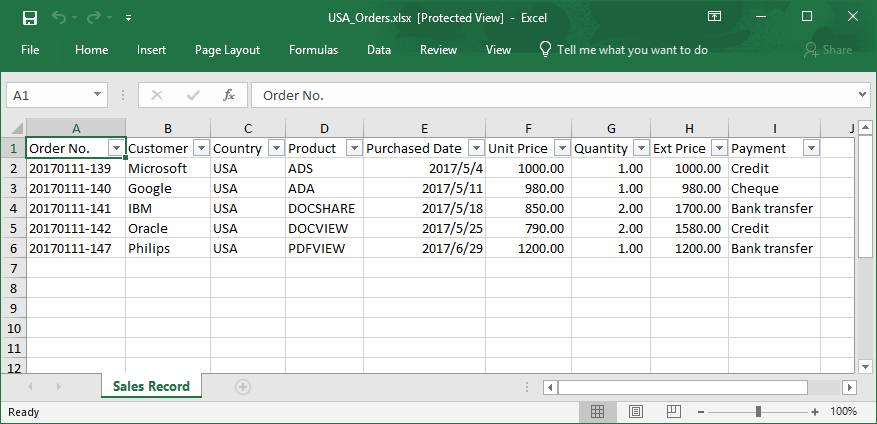Viewport: 877px width, 424px height.
Task: Switch to the Data tab
Action: pyautogui.click(x=379, y=50)
